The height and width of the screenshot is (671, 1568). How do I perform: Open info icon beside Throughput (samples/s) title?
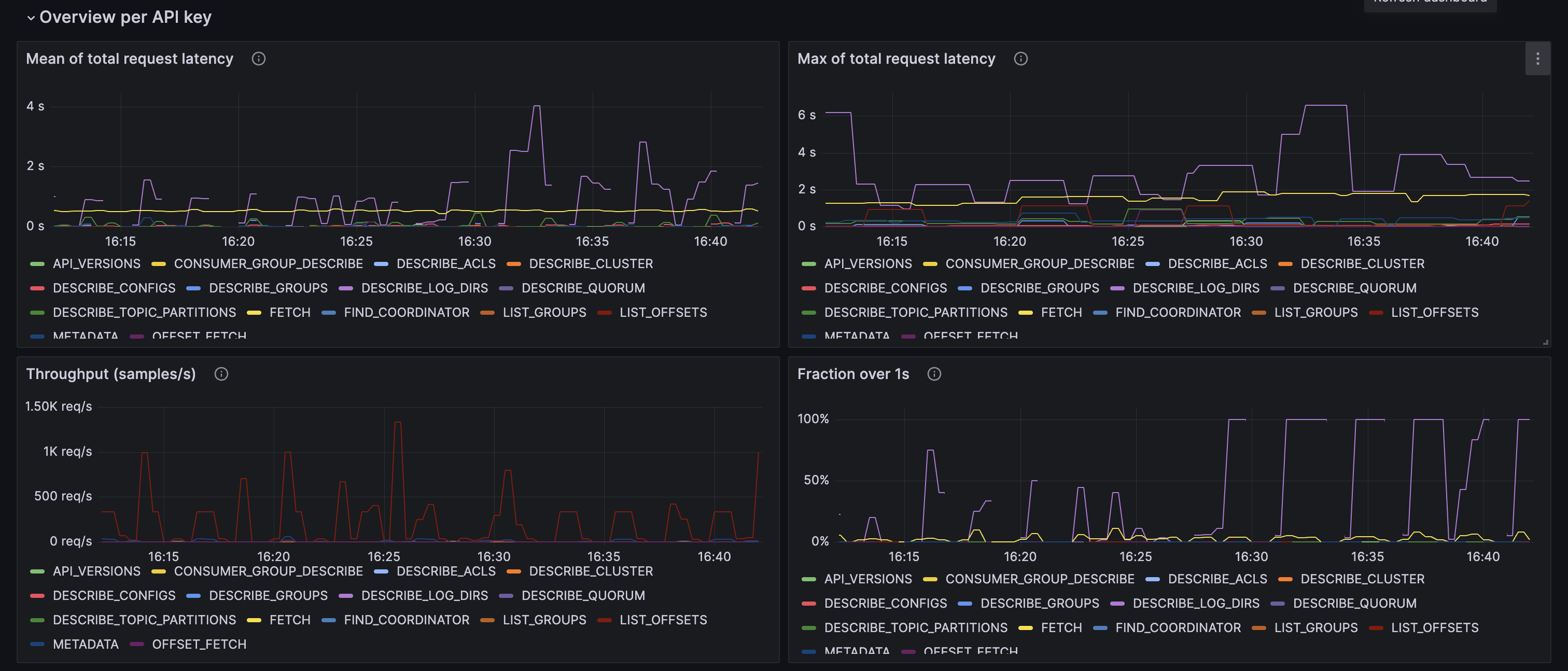pyautogui.click(x=221, y=374)
